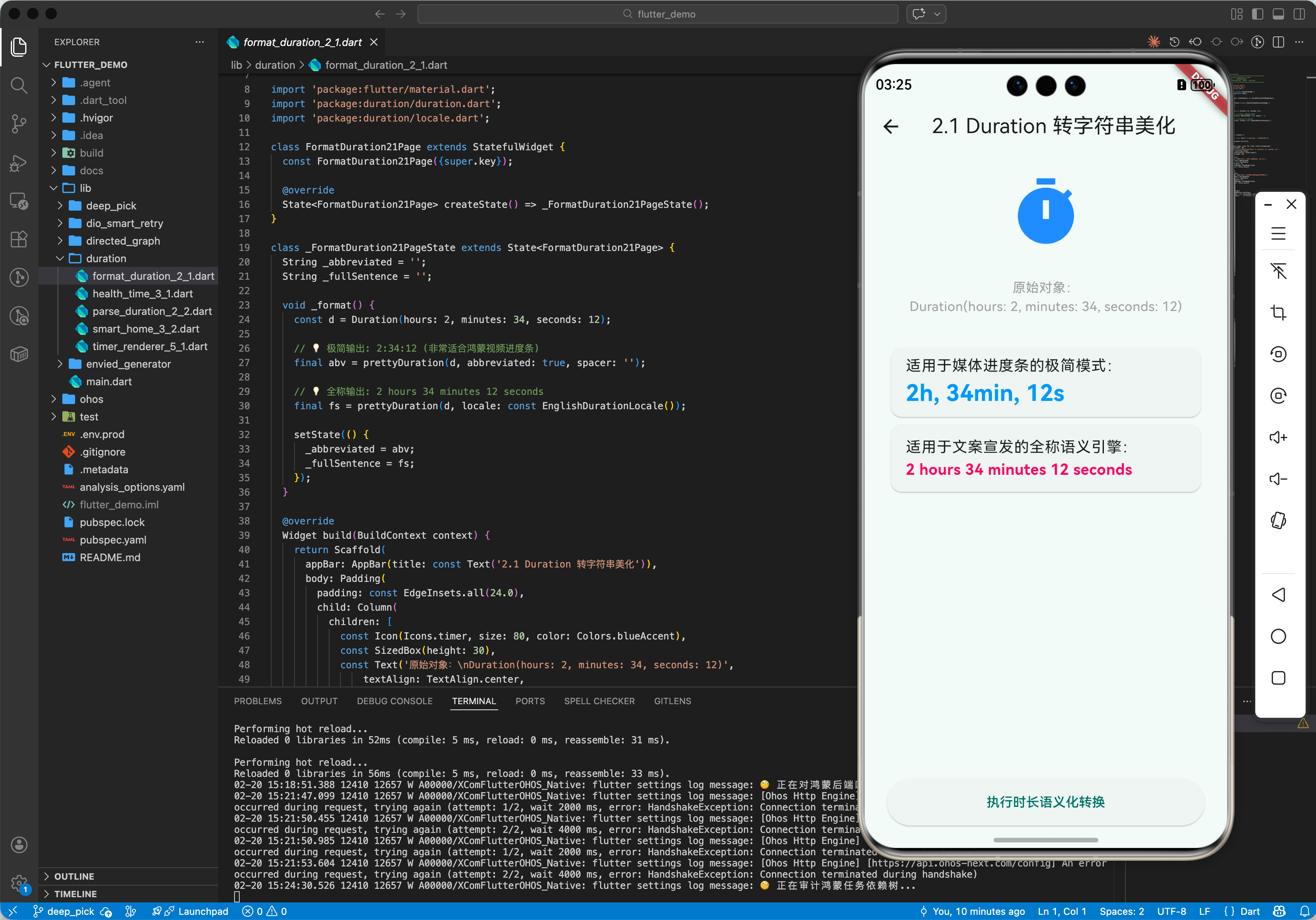1316x920 pixels.
Task: Switch to the DEBUG CONSOLE tab
Action: 394,701
